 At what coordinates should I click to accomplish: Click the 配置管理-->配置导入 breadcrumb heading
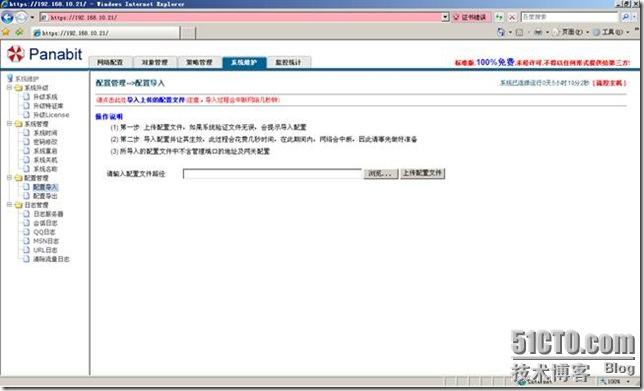(x=130, y=83)
